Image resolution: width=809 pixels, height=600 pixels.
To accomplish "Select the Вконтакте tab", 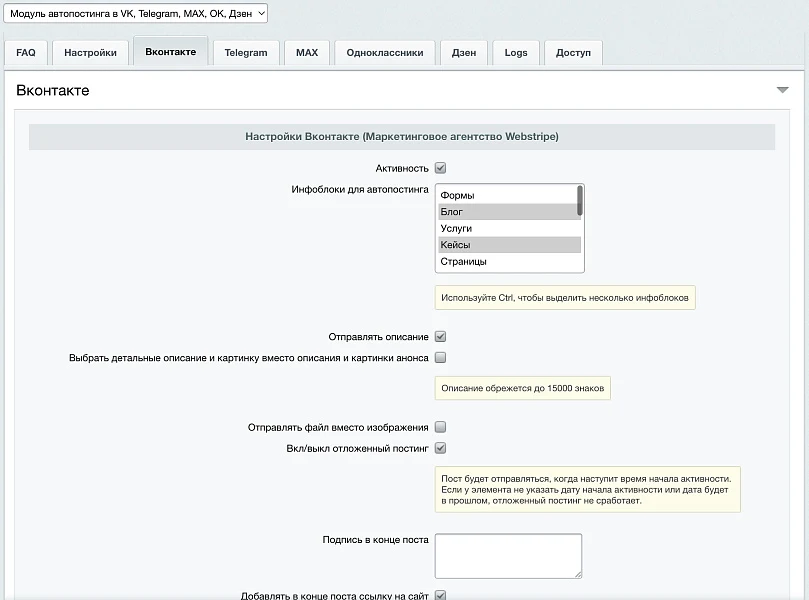I will click(x=171, y=52).
